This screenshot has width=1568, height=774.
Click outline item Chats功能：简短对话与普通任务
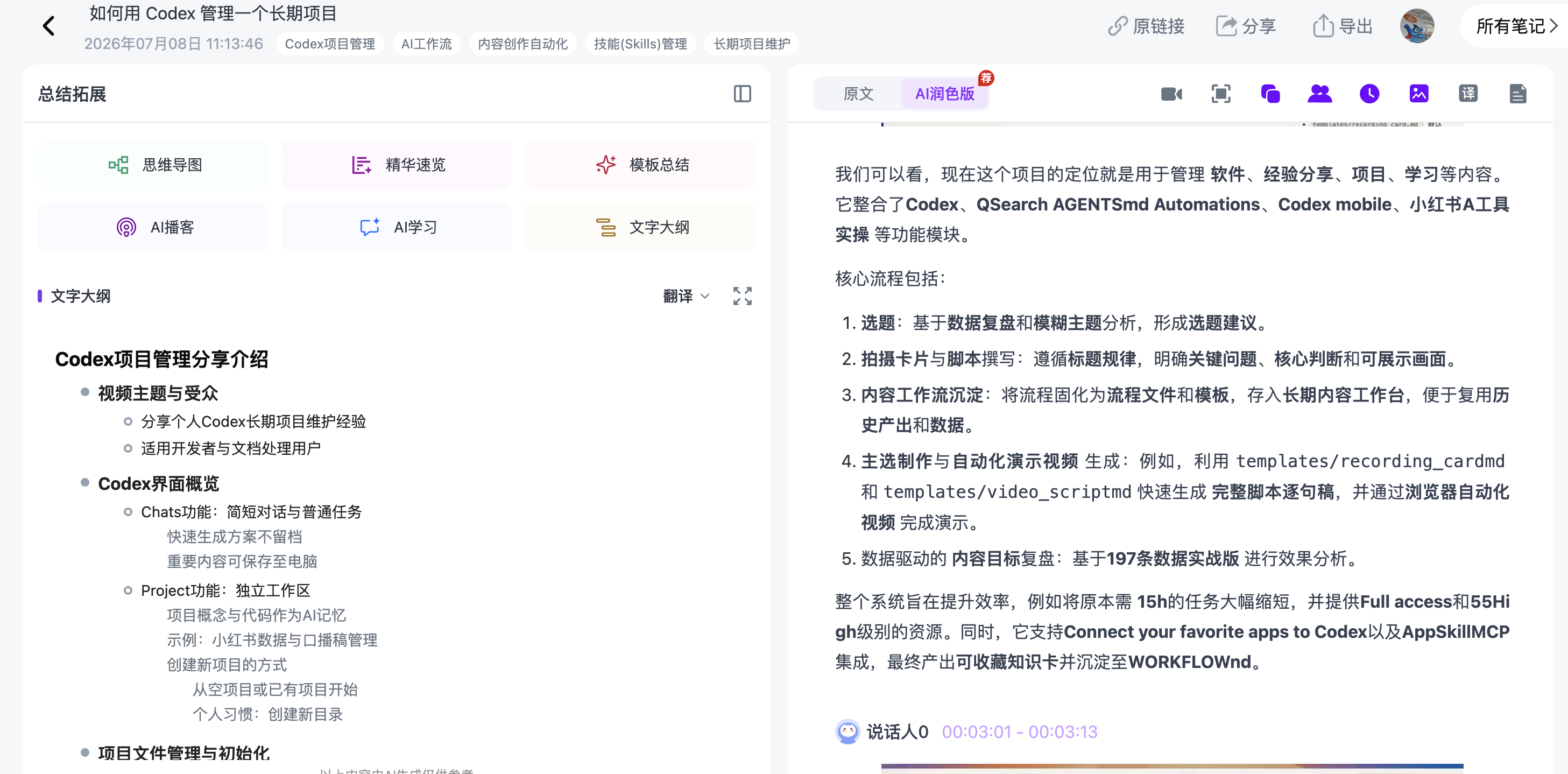point(251,512)
